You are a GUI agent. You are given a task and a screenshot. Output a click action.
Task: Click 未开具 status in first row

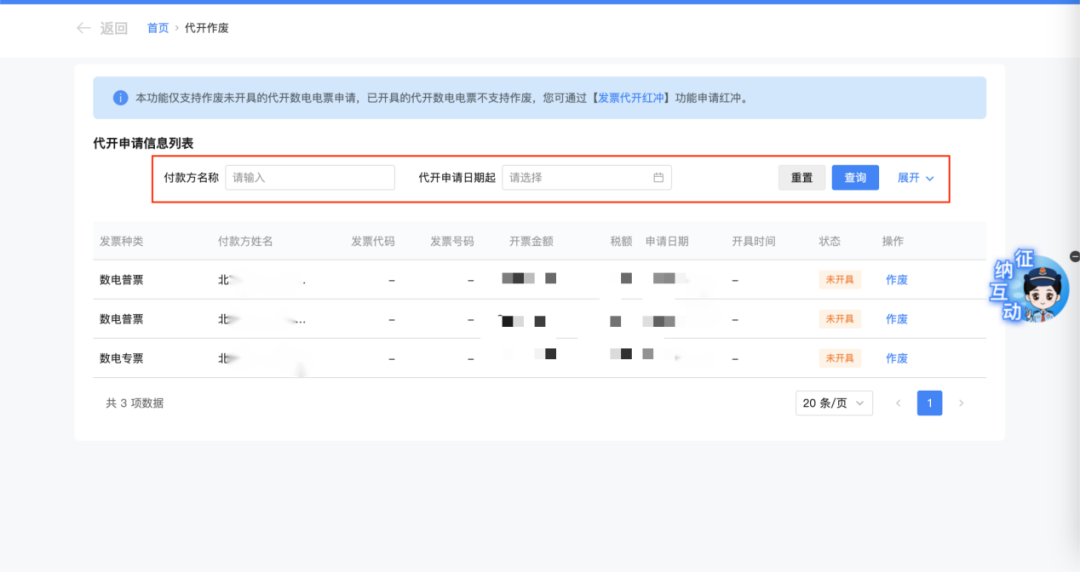(840, 280)
